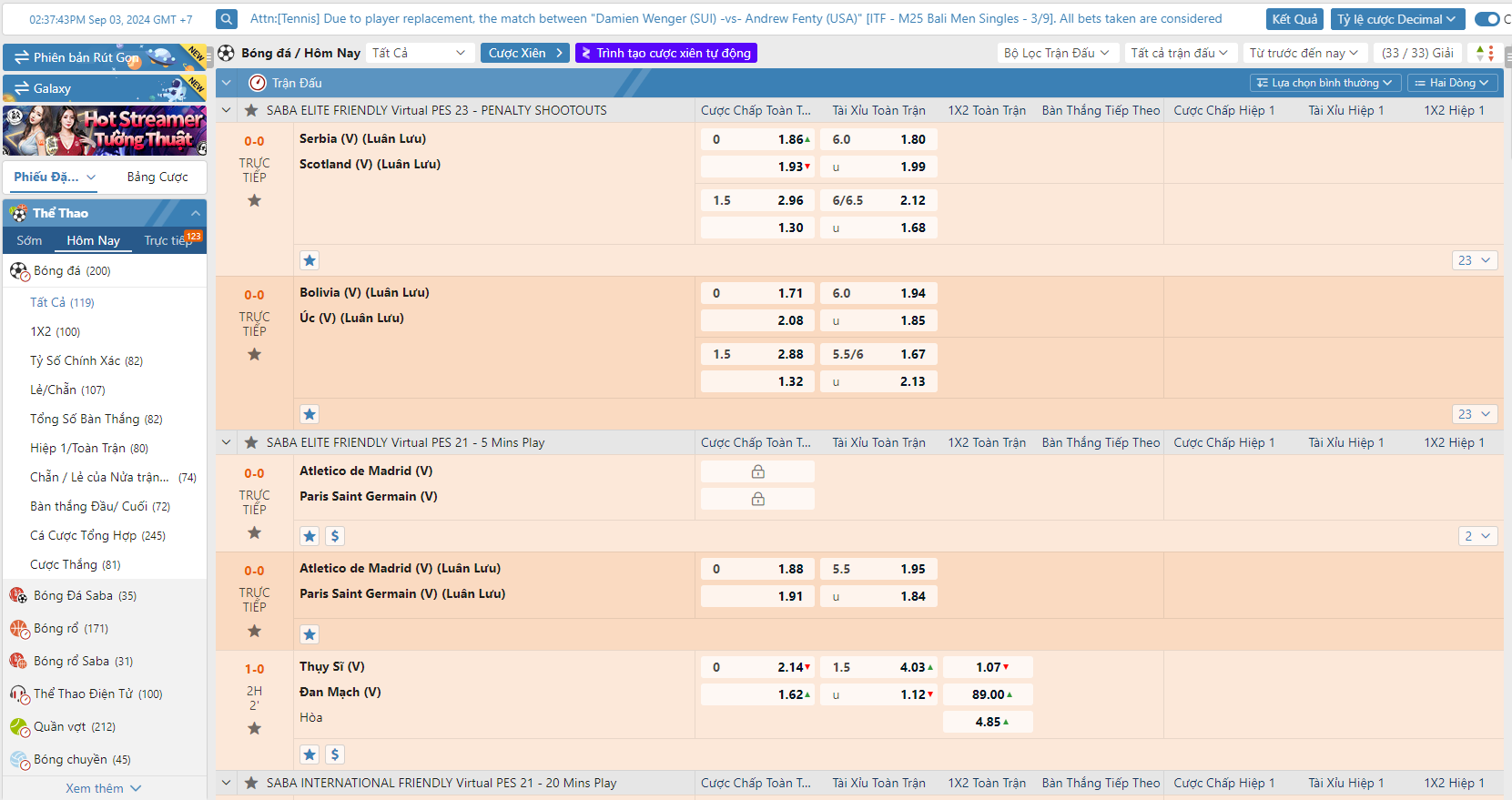Click the blue star button for Atletico (Luân Lưu) match
The height and width of the screenshot is (800, 1512).
(x=310, y=634)
